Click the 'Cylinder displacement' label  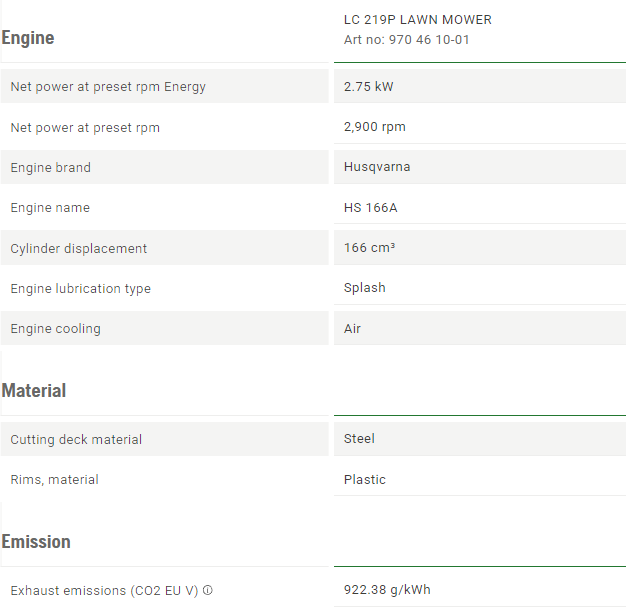[79, 249]
